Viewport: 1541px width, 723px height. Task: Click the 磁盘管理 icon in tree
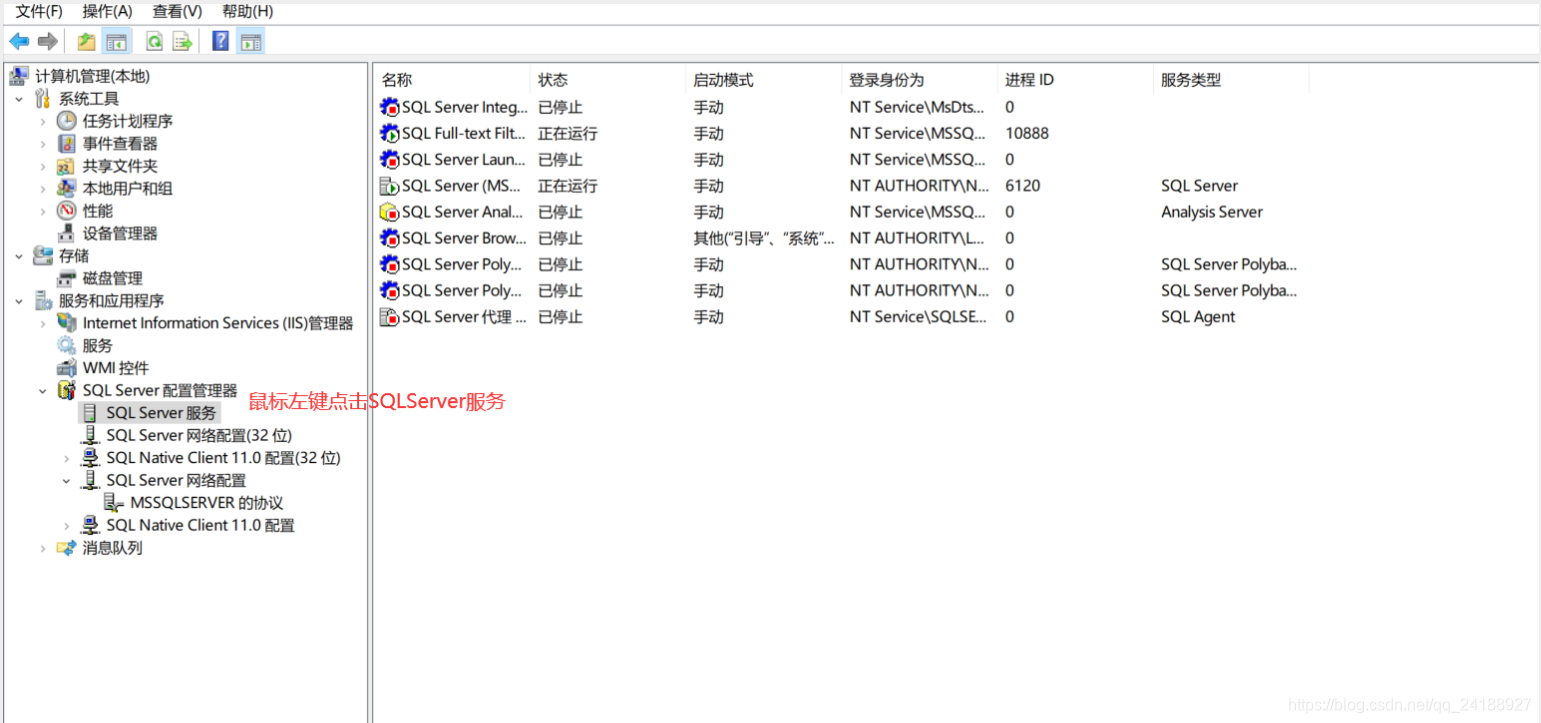pos(67,278)
